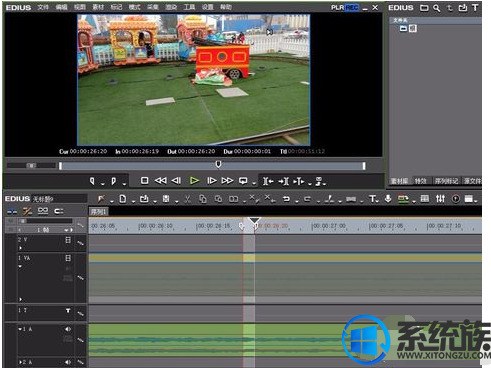The height and width of the screenshot is (368, 491).
Task: Select the 序列1 sequence tab
Action: click(x=99, y=211)
